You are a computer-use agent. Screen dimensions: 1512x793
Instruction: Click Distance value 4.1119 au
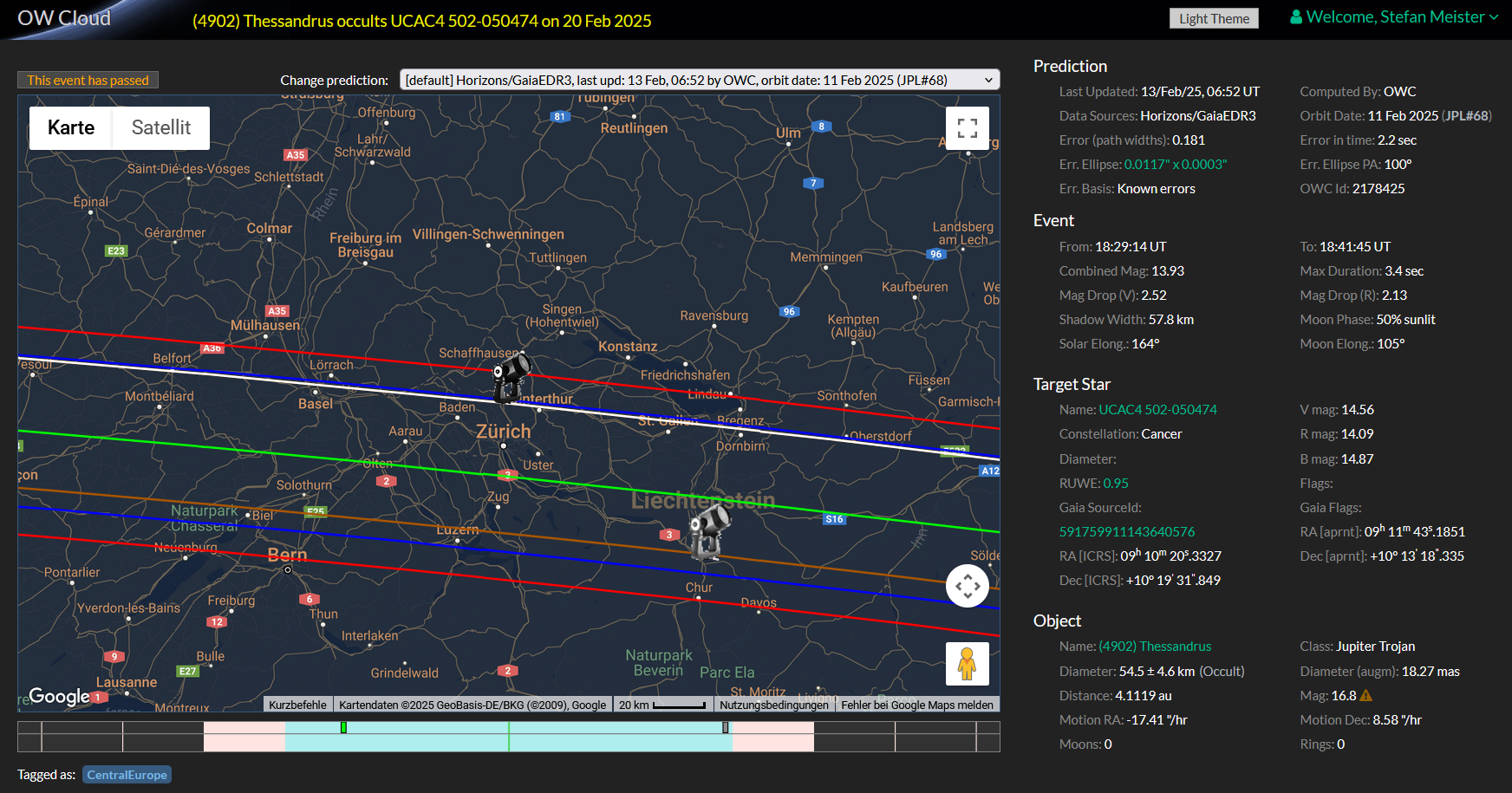coord(1144,695)
